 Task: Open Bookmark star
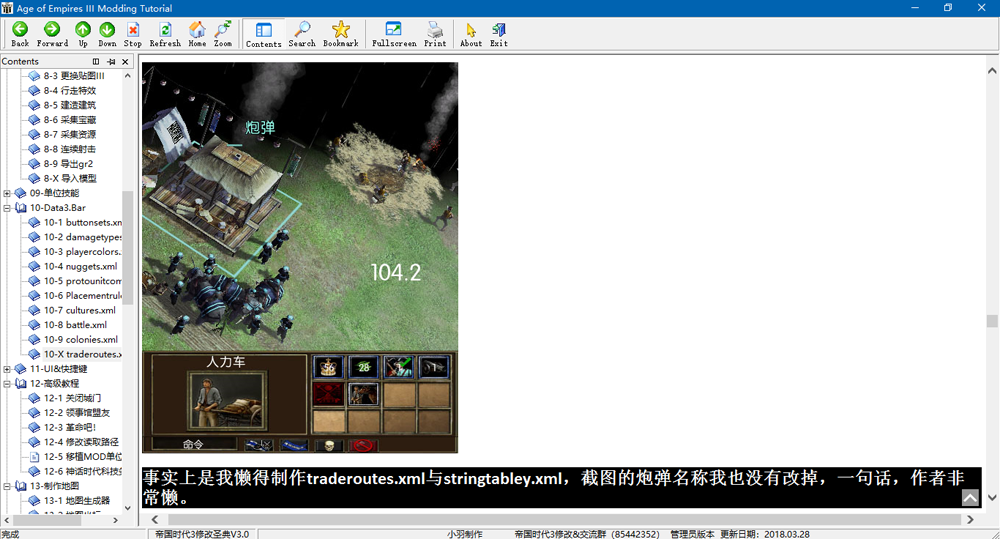[x=341, y=34]
